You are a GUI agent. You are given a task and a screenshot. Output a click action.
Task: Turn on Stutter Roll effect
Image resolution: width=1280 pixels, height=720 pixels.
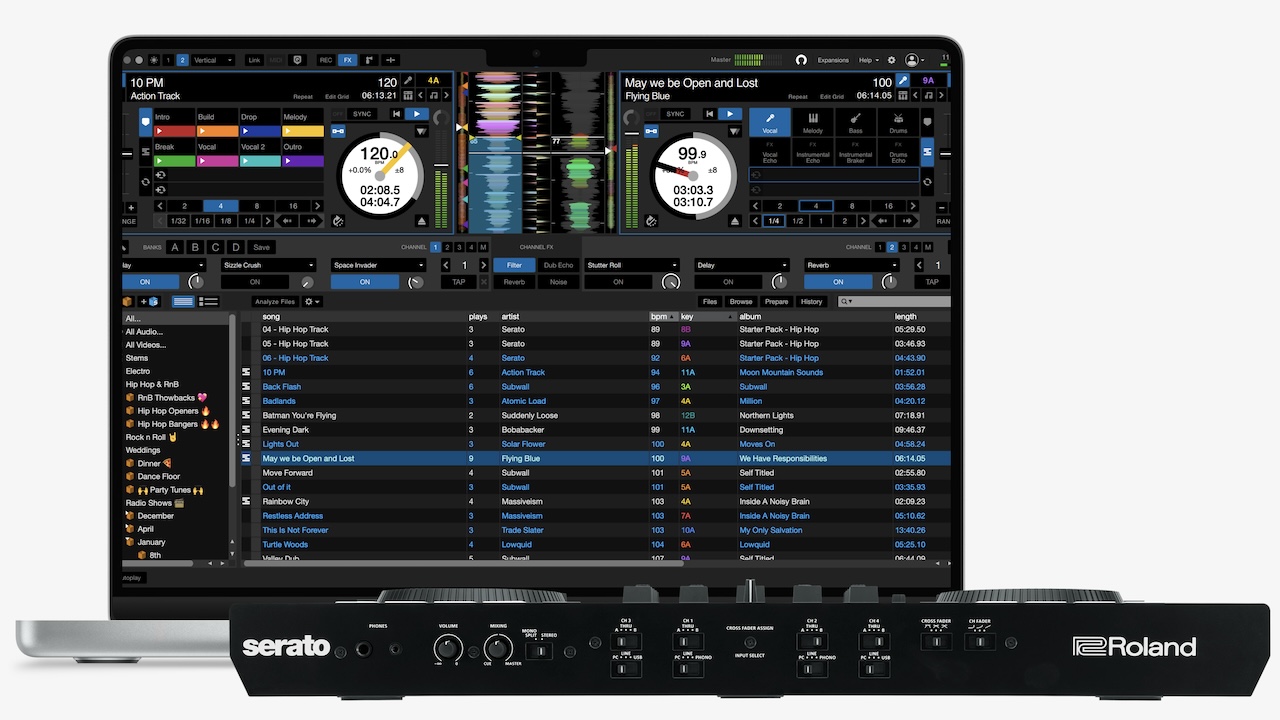coord(618,282)
